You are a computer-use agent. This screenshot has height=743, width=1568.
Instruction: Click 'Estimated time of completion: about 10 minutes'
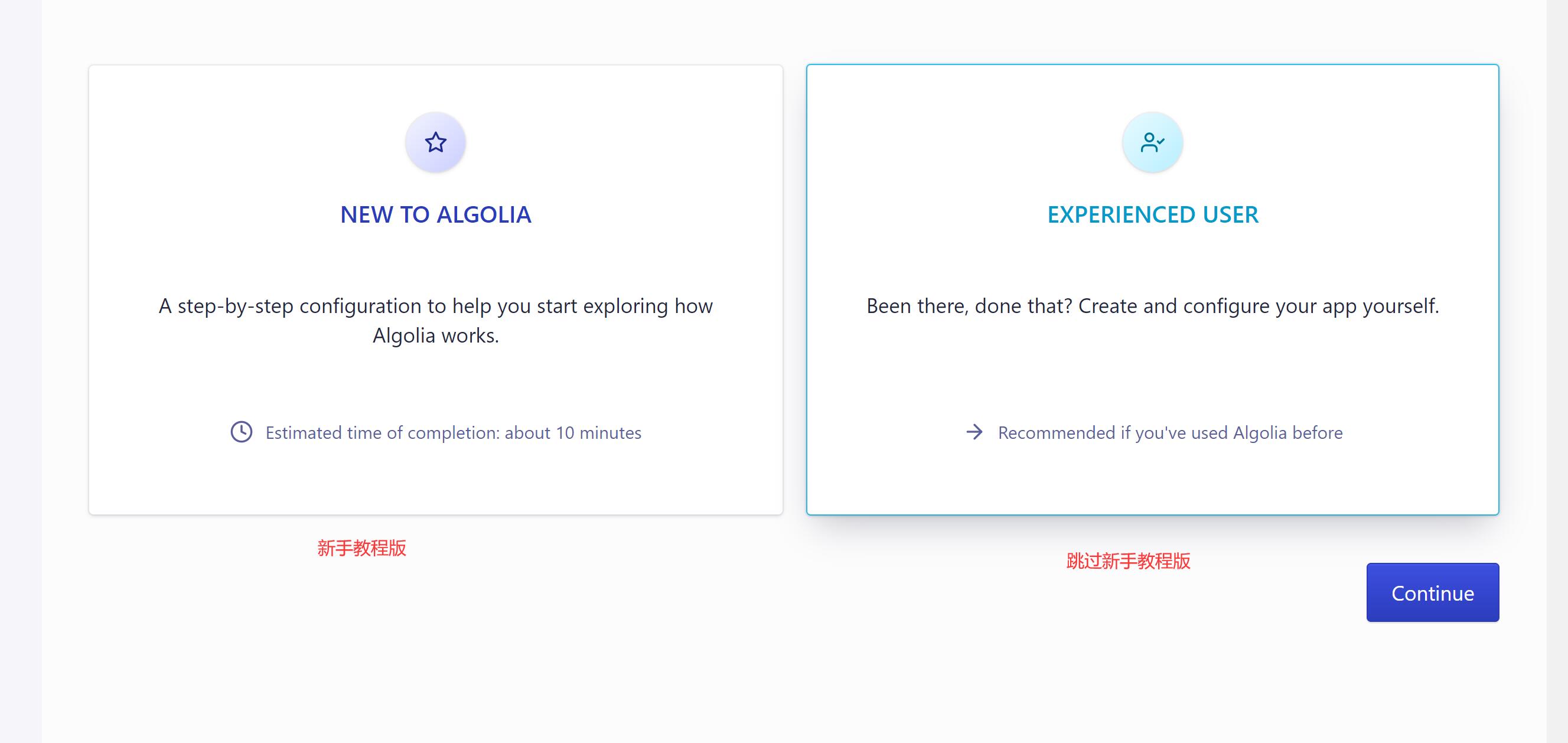(x=453, y=433)
